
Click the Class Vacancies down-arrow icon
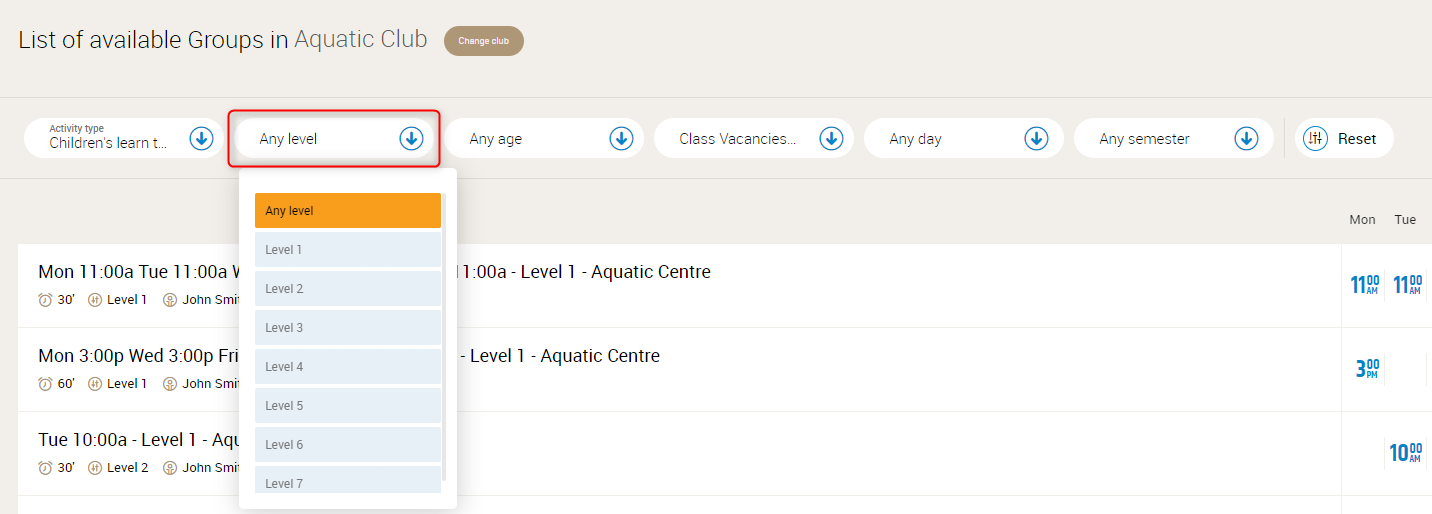[831, 139]
